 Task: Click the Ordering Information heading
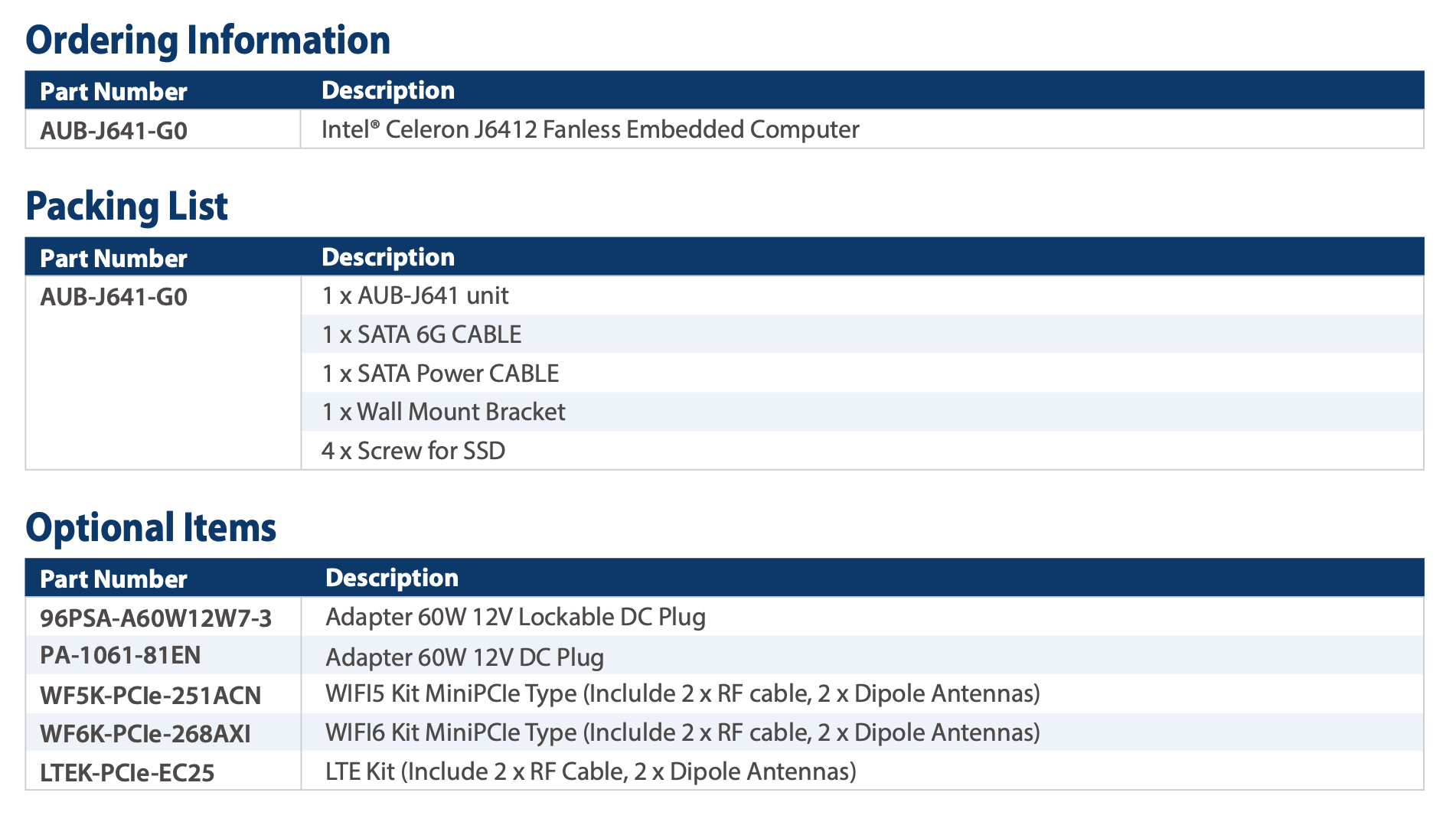coord(207,40)
